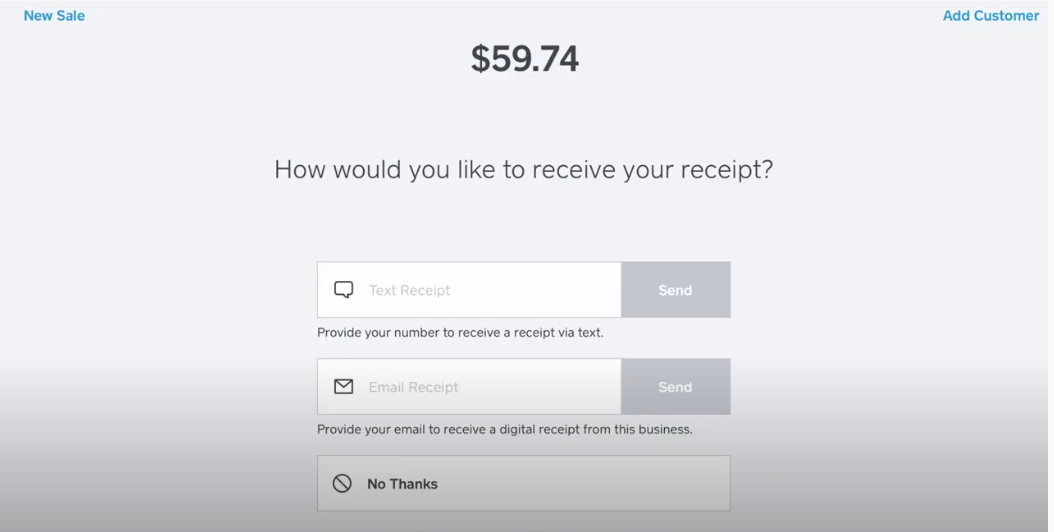The width and height of the screenshot is (1054, 532).
Task: Click empty right side of No Thanks row
Action: pyautogui.click(x=640, y=484)
